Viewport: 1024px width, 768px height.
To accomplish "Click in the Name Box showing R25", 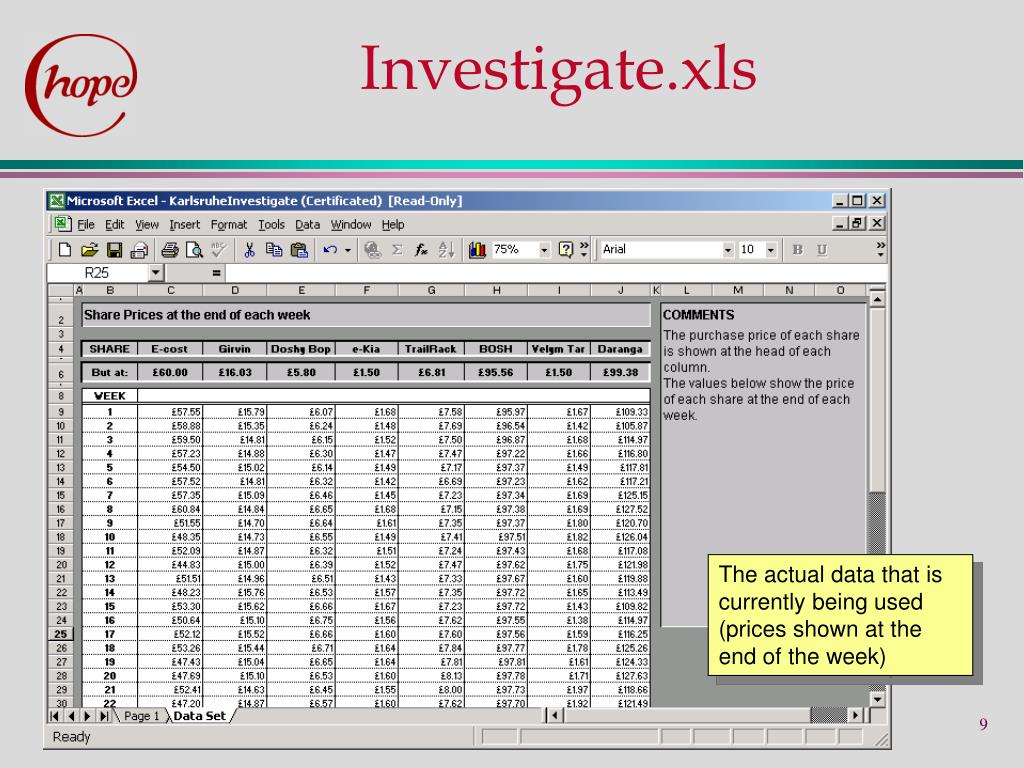I will [x=97, y=273].
